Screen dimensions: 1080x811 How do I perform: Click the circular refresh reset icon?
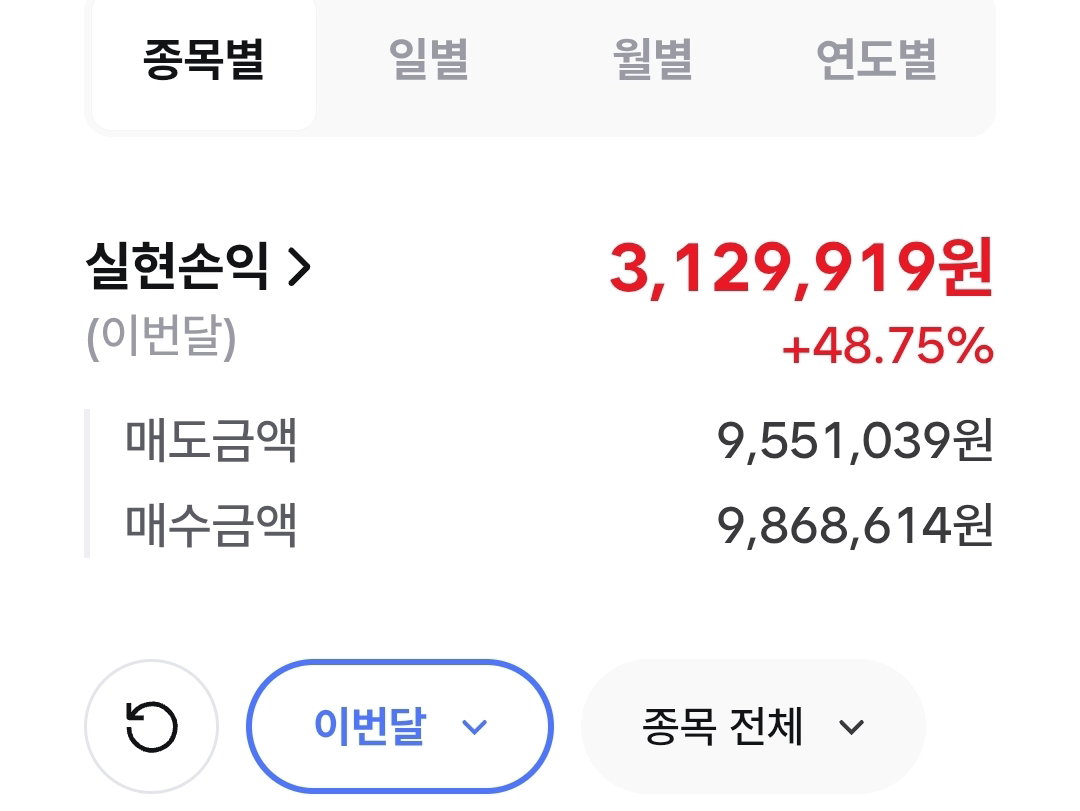point(152,726)
